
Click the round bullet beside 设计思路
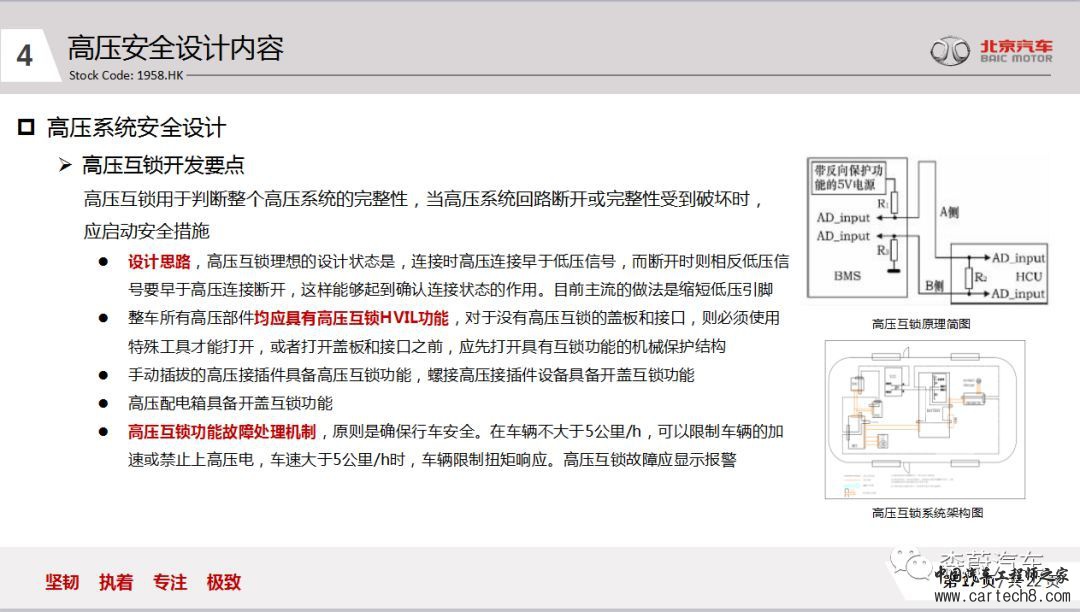coord(103,262)
